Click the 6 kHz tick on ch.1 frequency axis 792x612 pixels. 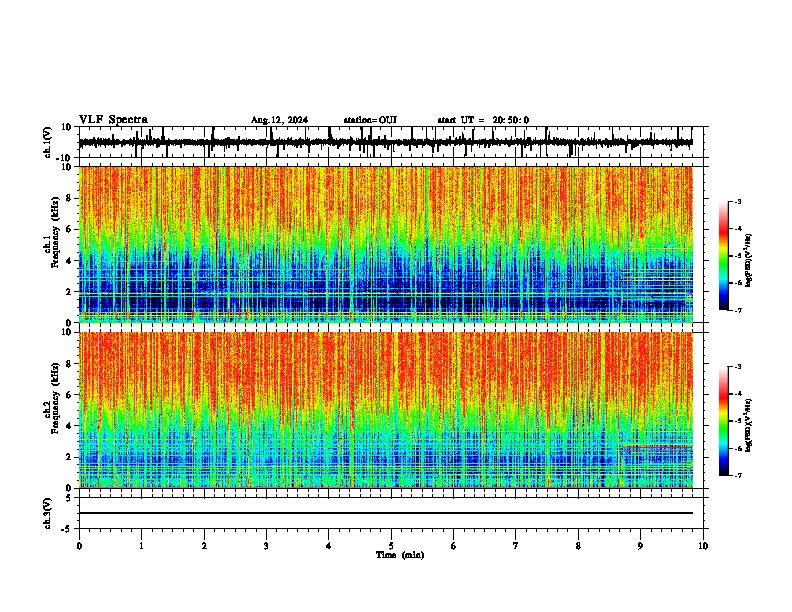pos(70,229)
